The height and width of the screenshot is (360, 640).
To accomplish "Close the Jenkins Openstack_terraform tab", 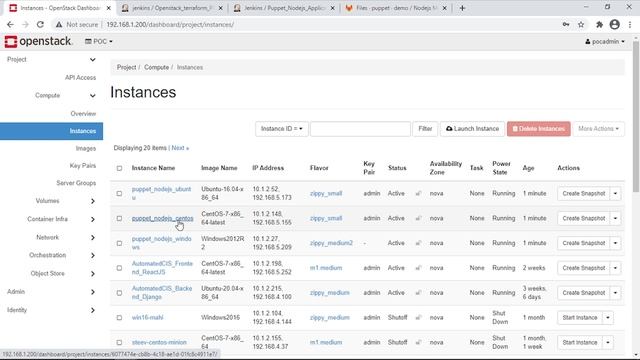I will 220,8.
